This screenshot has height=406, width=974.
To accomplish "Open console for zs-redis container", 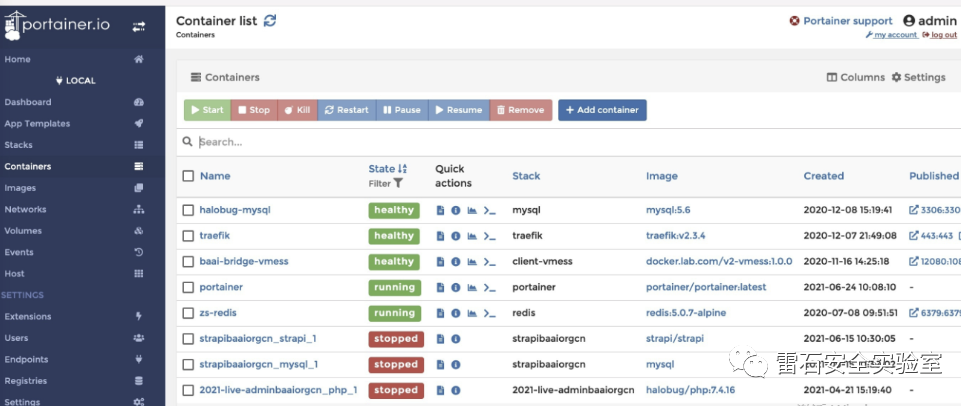I will click(x=490, y=314).
